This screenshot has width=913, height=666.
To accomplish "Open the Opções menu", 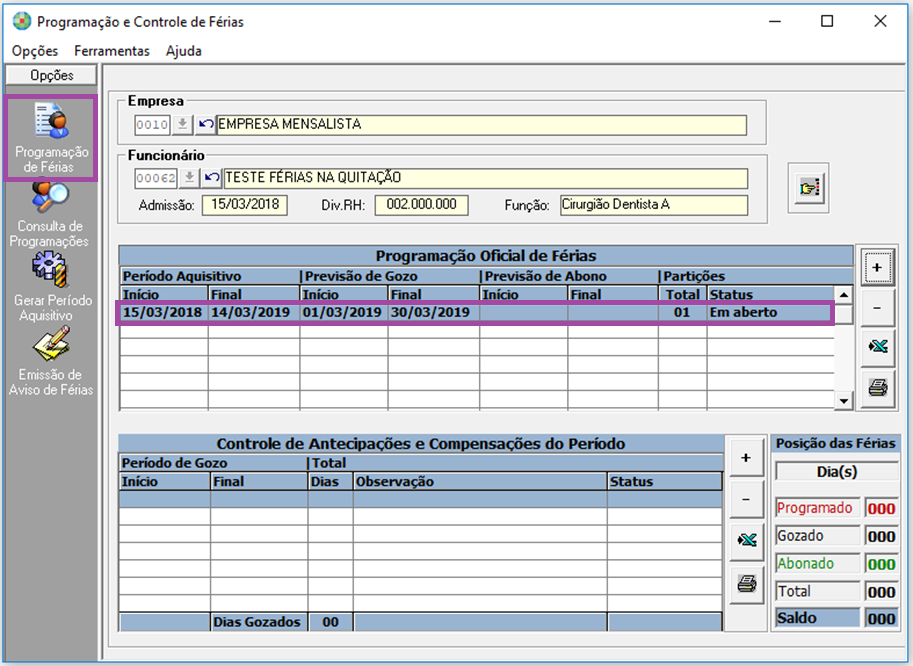I will tap(35, 51).
